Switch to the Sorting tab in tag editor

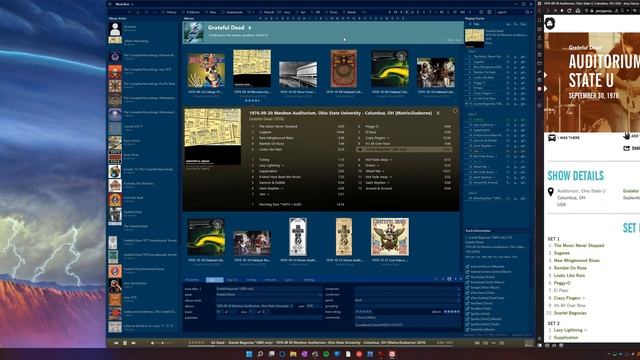tap(251, 280)
